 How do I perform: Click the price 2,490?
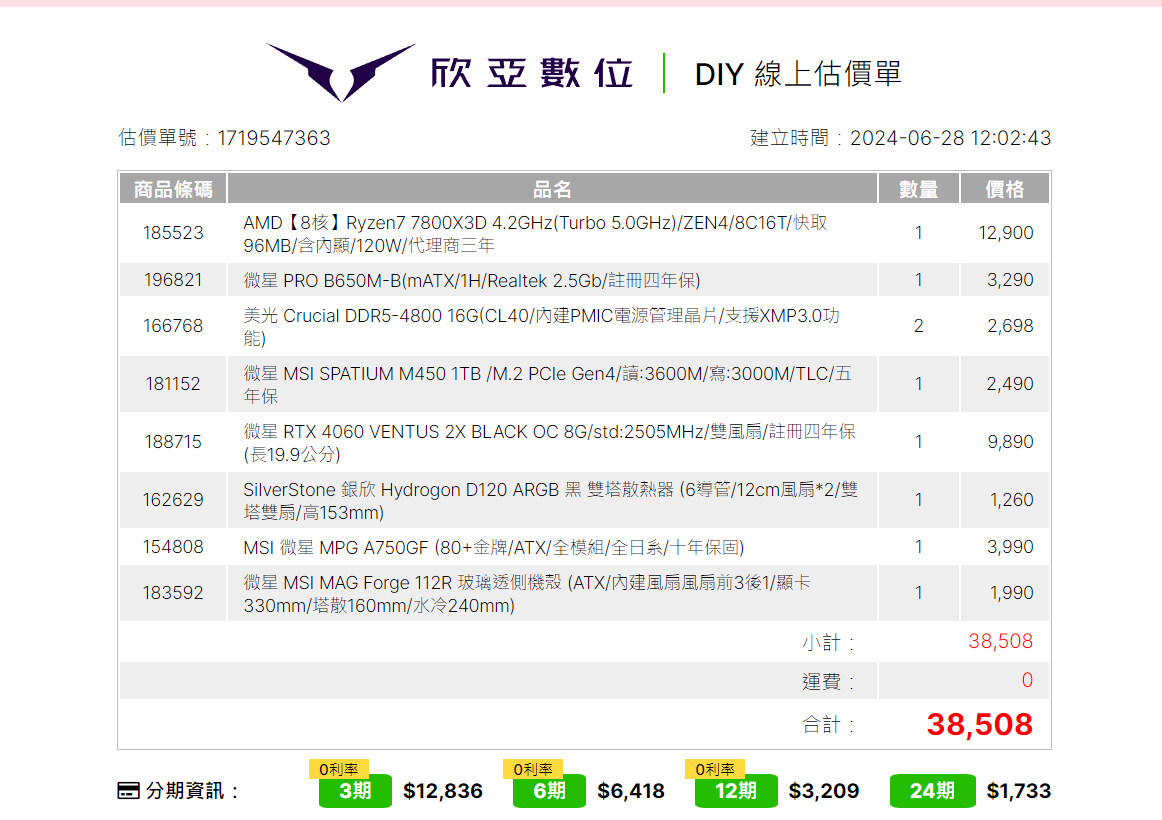(1010, 384)
